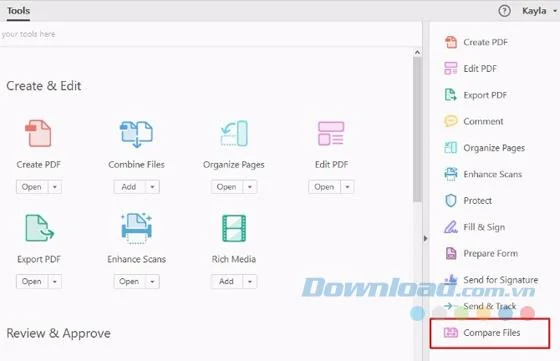
Task: Open the Help question mark icon
Action: pyautogui.click(x=504, y=11)
